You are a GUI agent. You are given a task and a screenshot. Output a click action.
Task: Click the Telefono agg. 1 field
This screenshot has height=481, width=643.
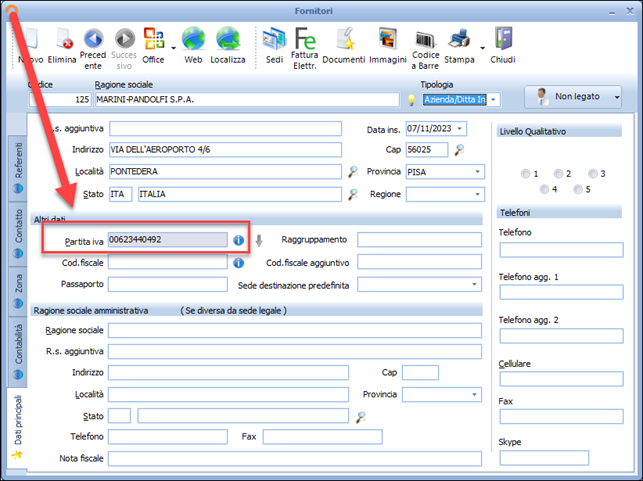pyautogui.click(x=561, y=292)
